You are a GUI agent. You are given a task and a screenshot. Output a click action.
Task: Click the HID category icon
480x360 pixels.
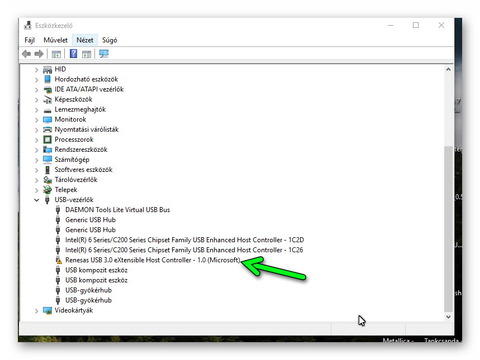tap(48, 69)
